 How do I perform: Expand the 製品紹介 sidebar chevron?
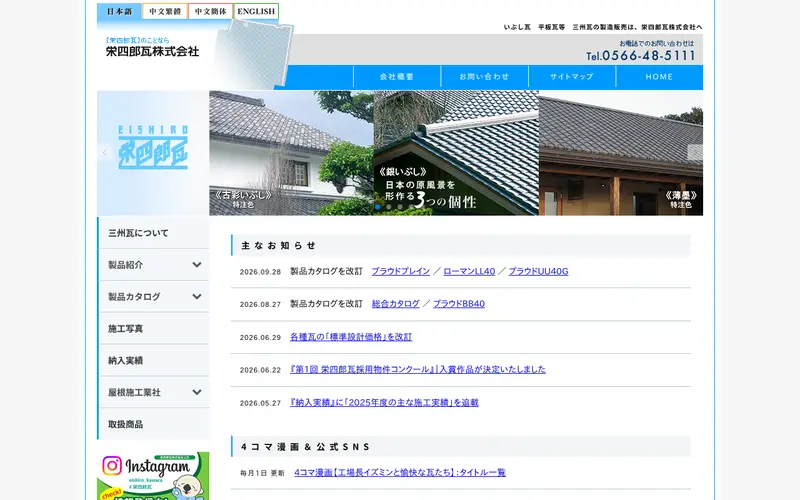coord(196,265)
